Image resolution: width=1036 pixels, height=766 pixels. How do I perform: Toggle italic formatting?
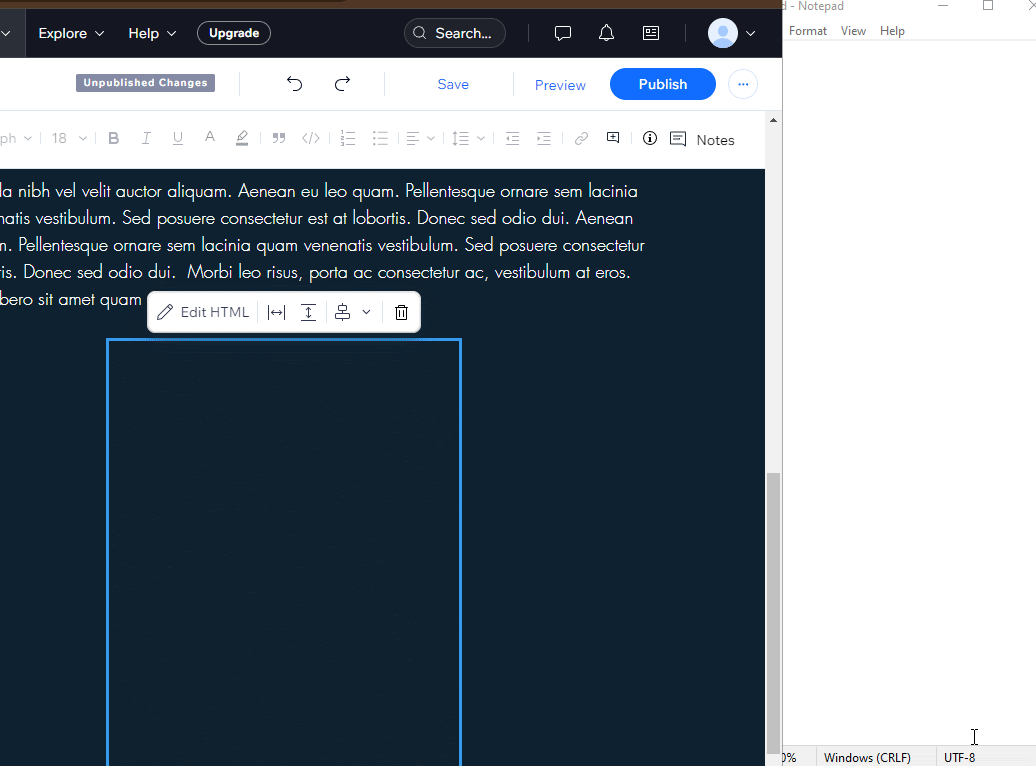pos(146,139)
